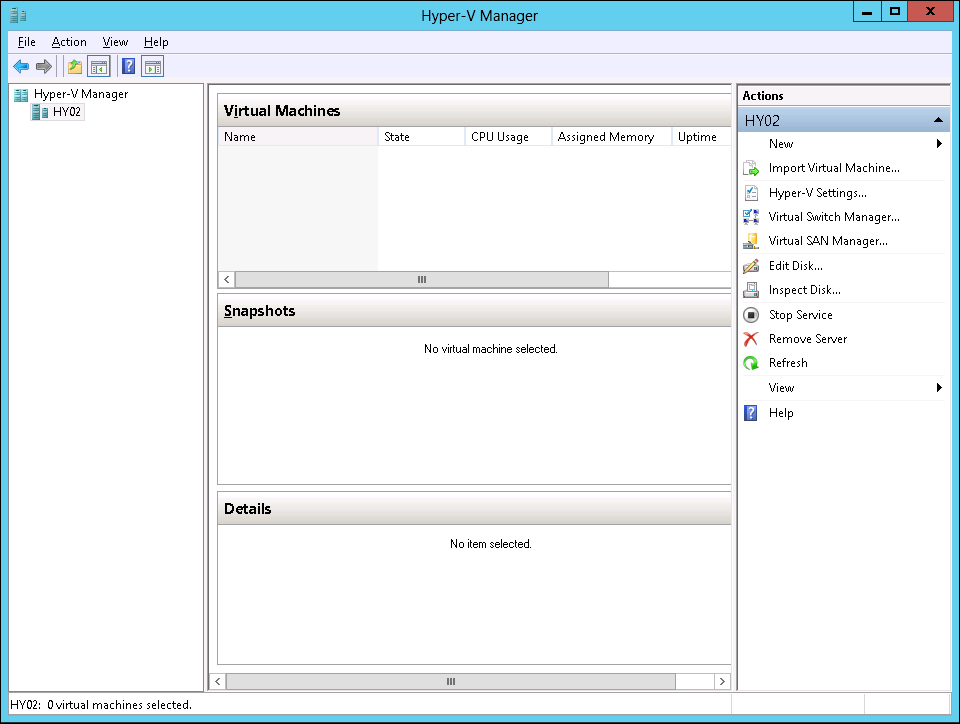The image size is (960, 724).
Task: Click the Help icon in Actions pane
Action: tap(751, 413)
